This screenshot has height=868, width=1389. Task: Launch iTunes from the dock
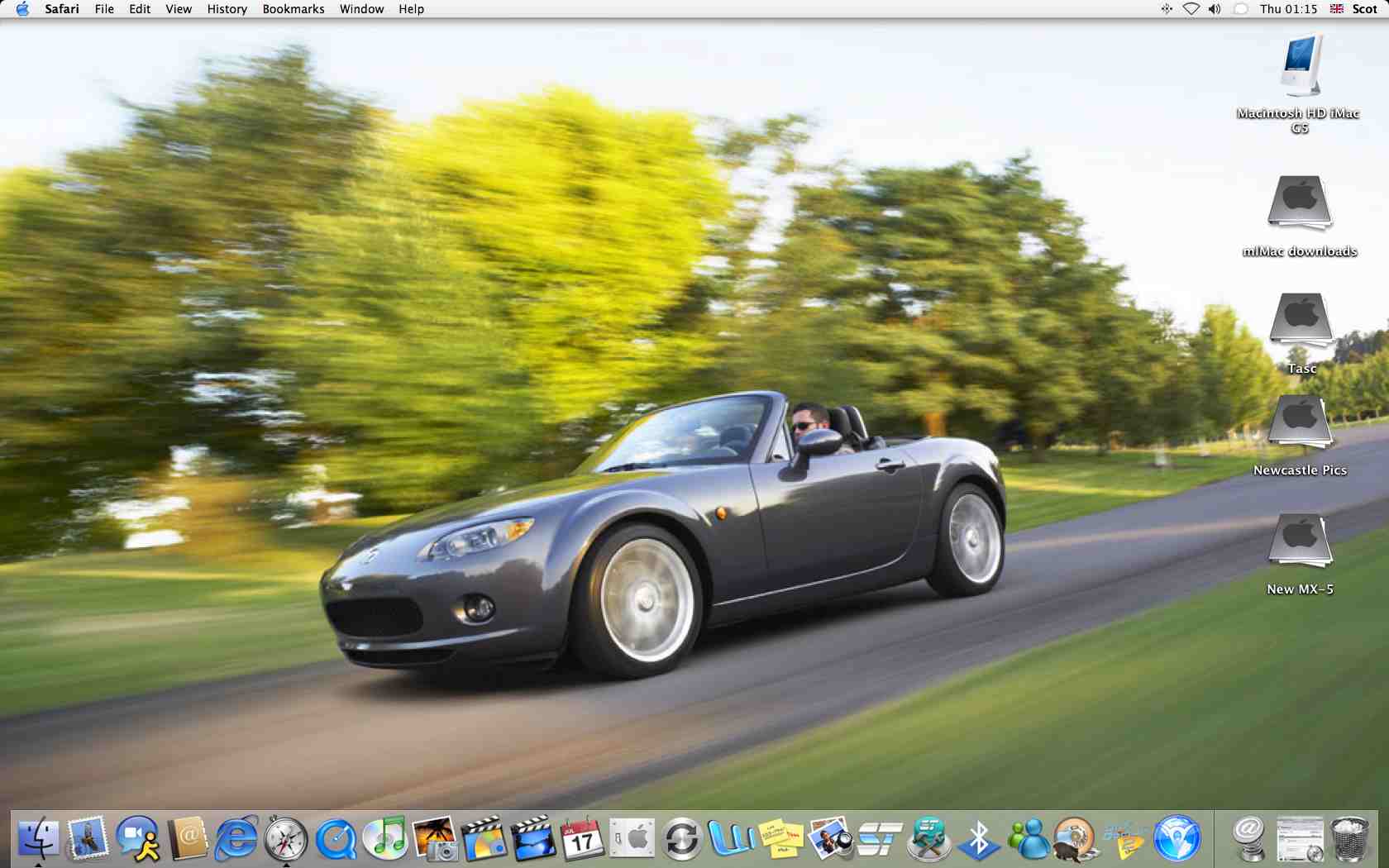click(x=385, y=839)
